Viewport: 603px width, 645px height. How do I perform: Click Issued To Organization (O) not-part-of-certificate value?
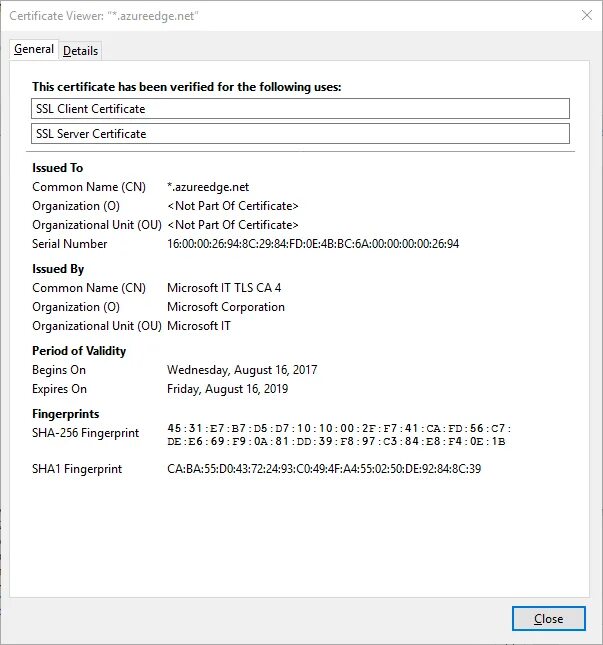point(232,206)
